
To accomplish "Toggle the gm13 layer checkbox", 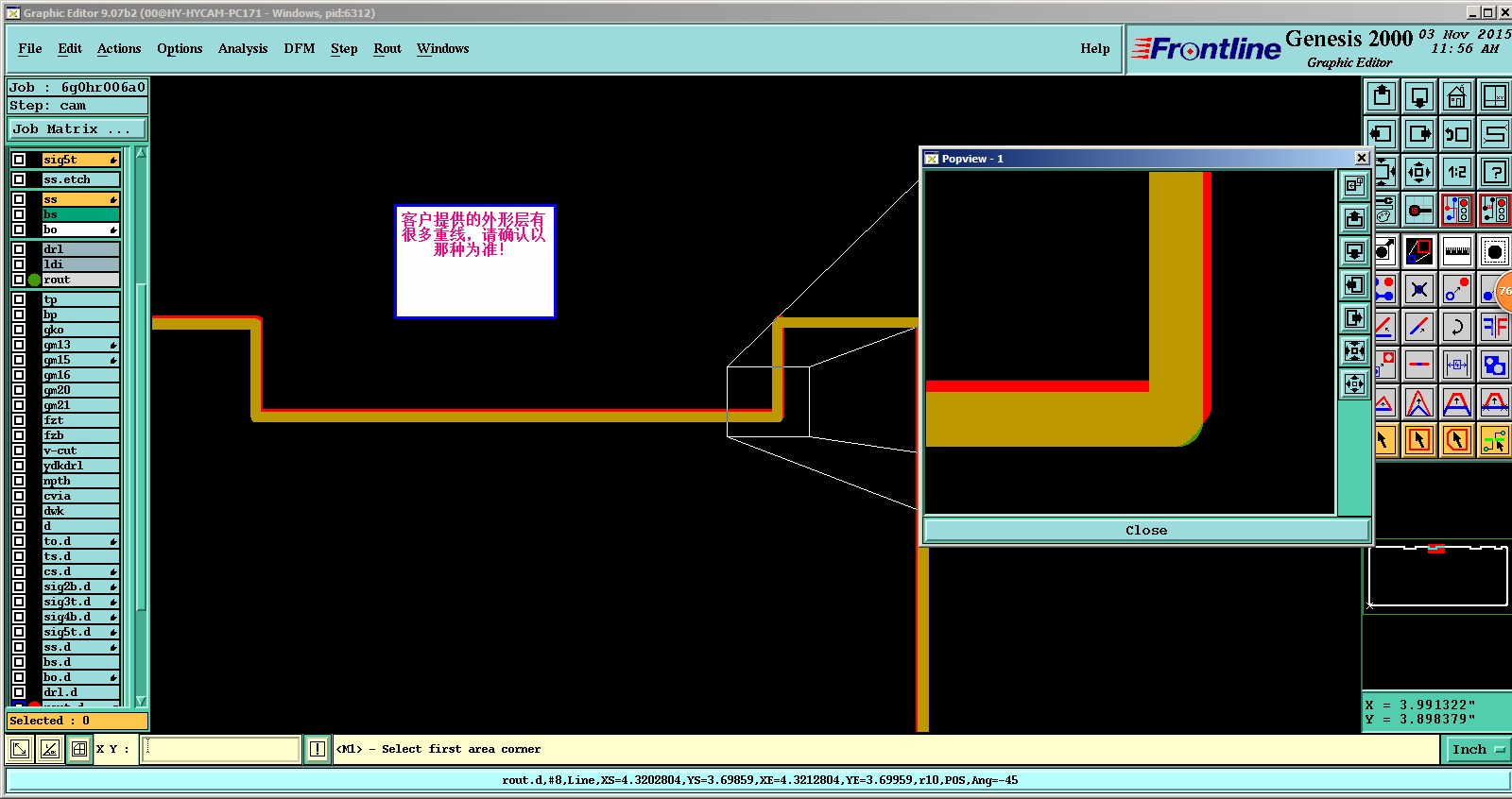I will (19, 345).
